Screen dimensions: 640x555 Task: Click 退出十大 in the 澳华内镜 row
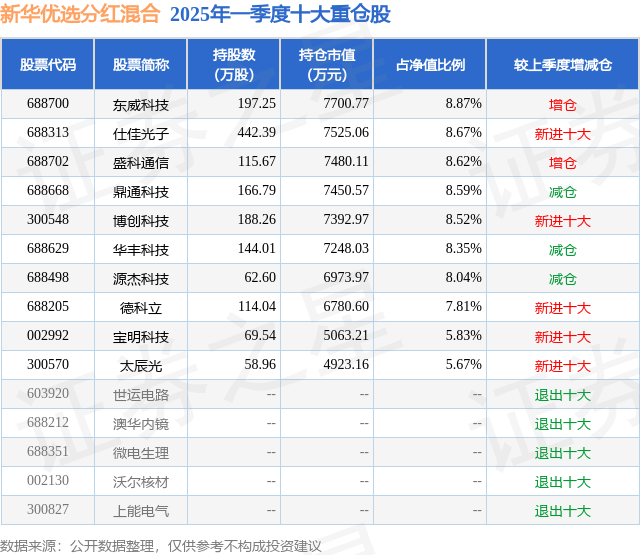(563, 424)
